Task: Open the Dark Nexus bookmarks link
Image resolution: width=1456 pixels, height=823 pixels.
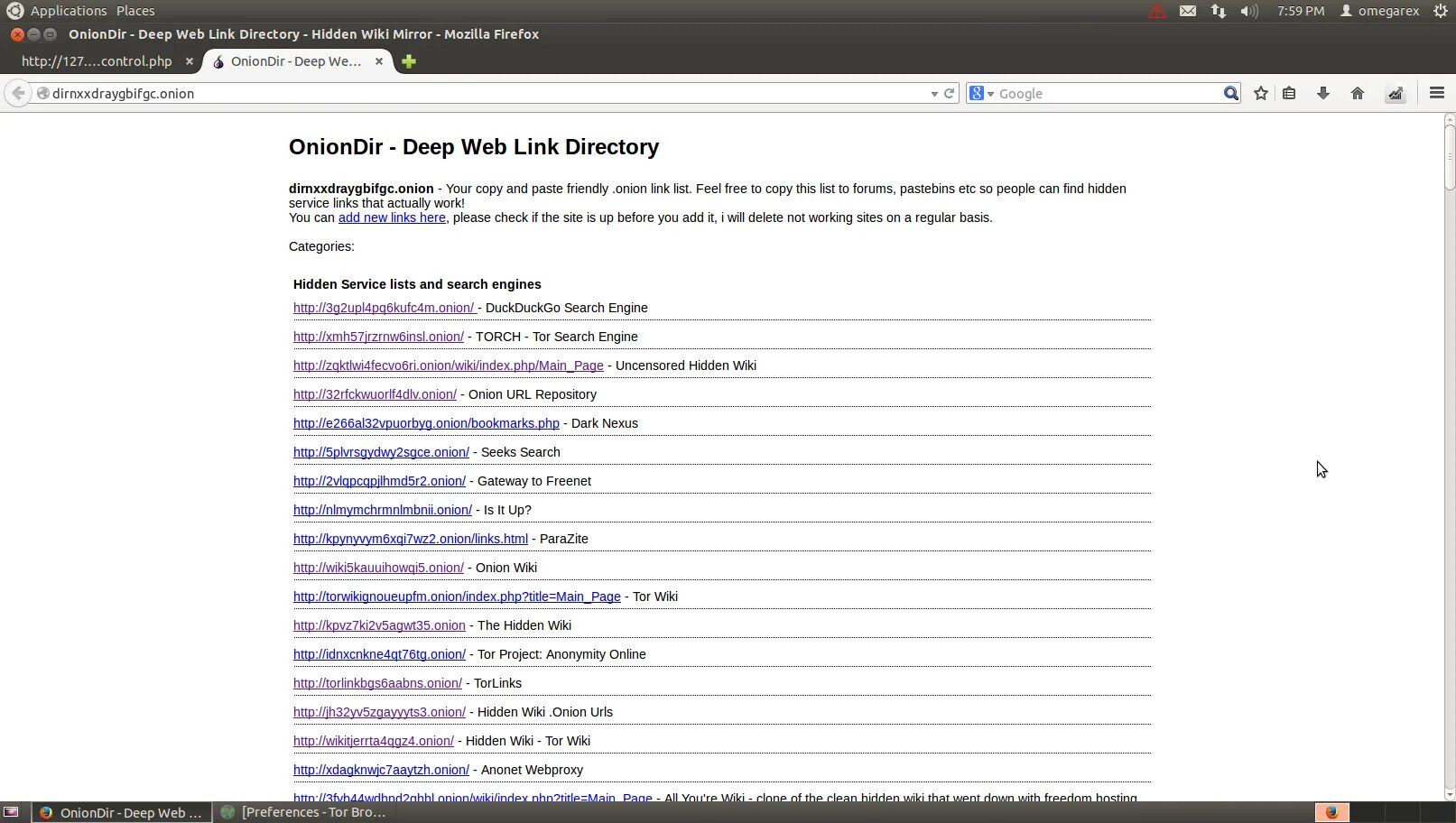Action: [x=426, y=423]
